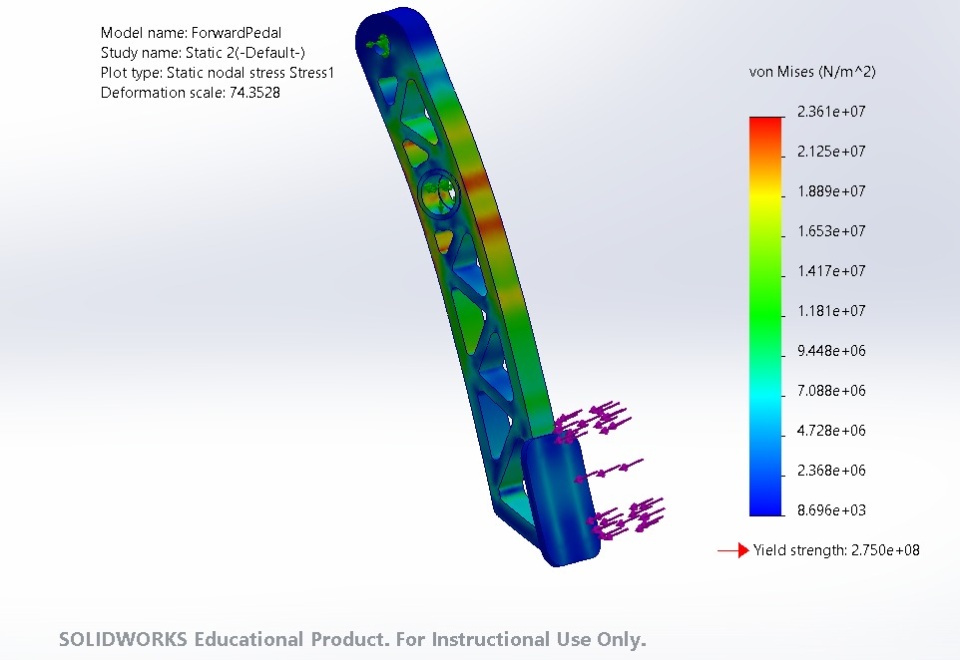This screenshot has height=660, width=960.
Task: Click the legend value 4.728e+06
Action: coord(831,430)
